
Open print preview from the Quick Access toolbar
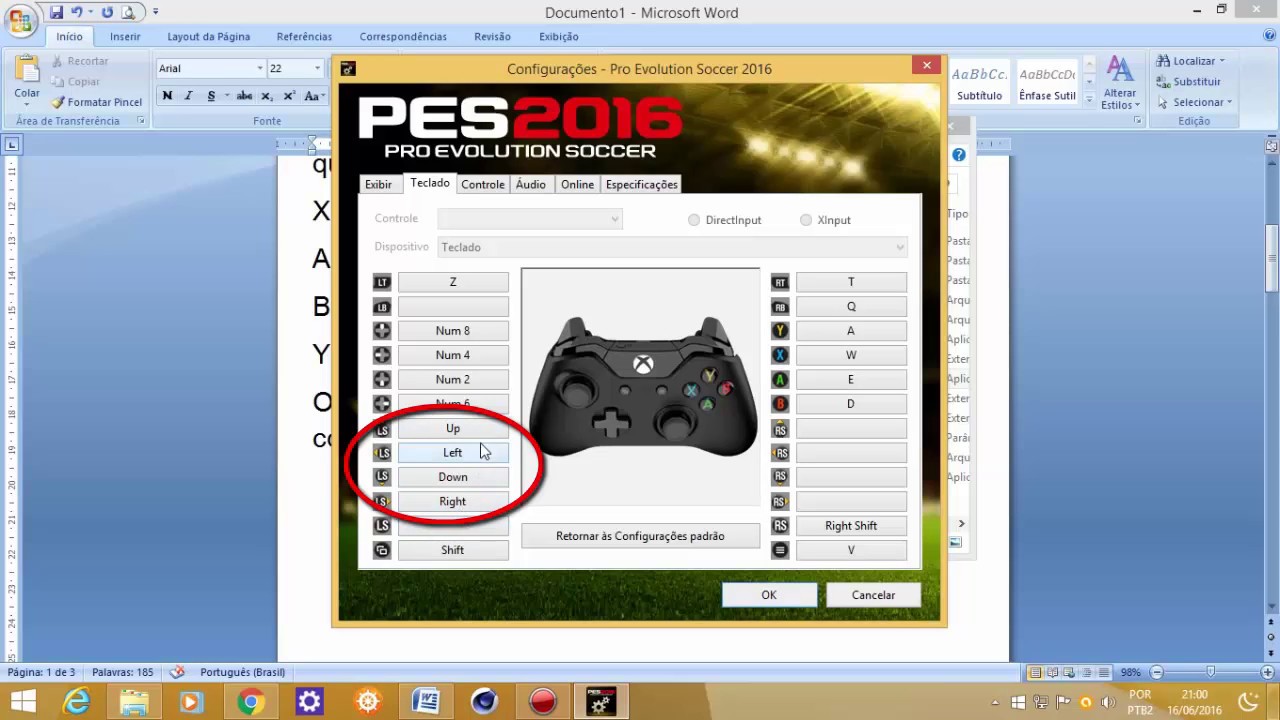point(130,12)
